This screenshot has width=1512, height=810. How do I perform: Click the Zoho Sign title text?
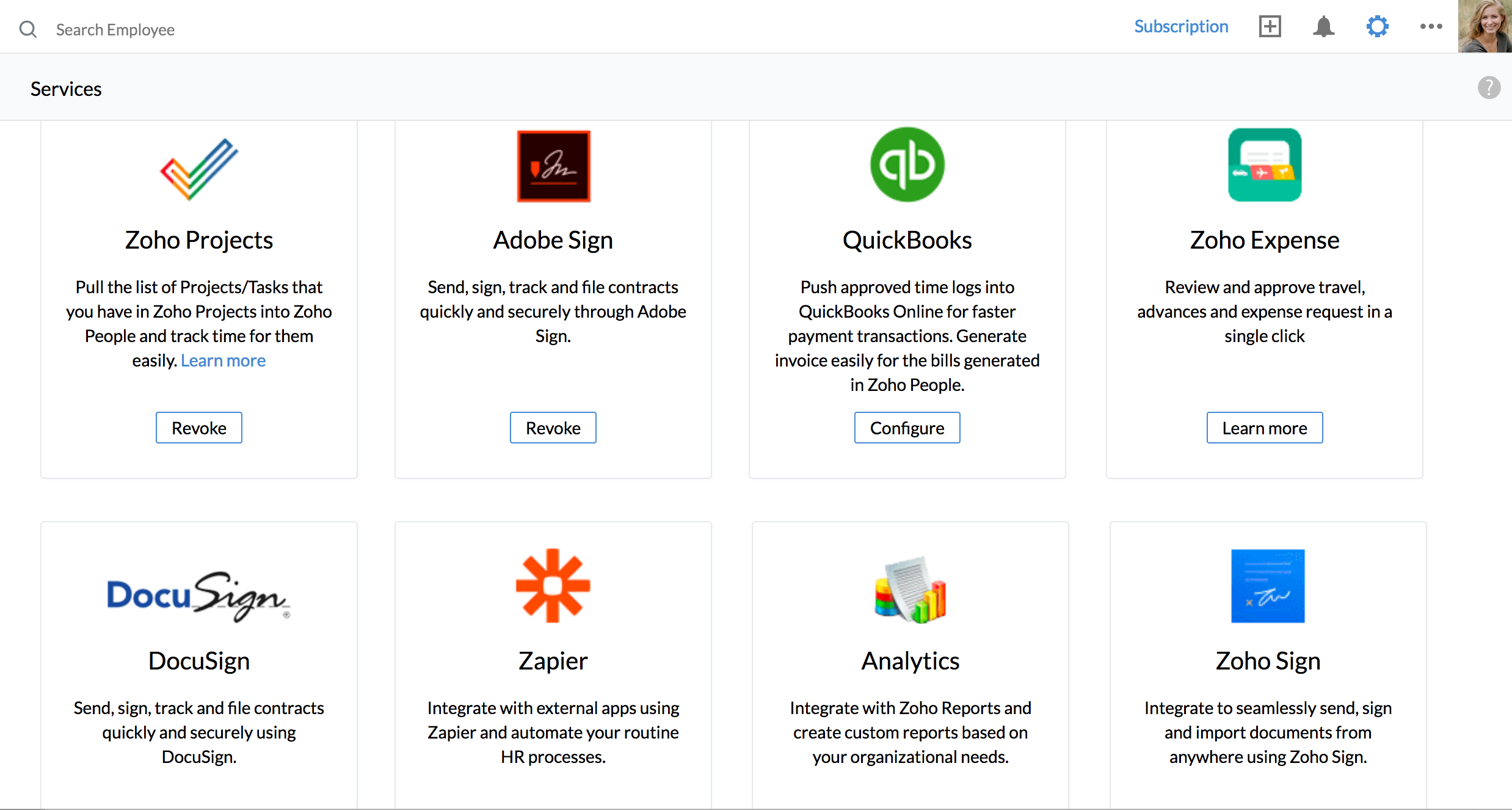(x=1268, y=661)
